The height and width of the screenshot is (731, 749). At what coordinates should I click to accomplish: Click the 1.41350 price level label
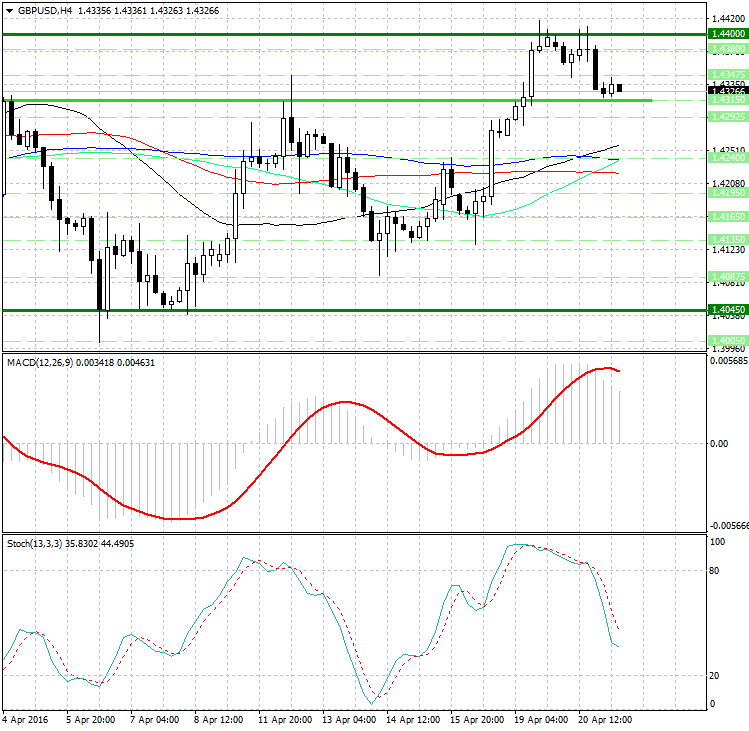pyautogui.click(x=725, y=240)
